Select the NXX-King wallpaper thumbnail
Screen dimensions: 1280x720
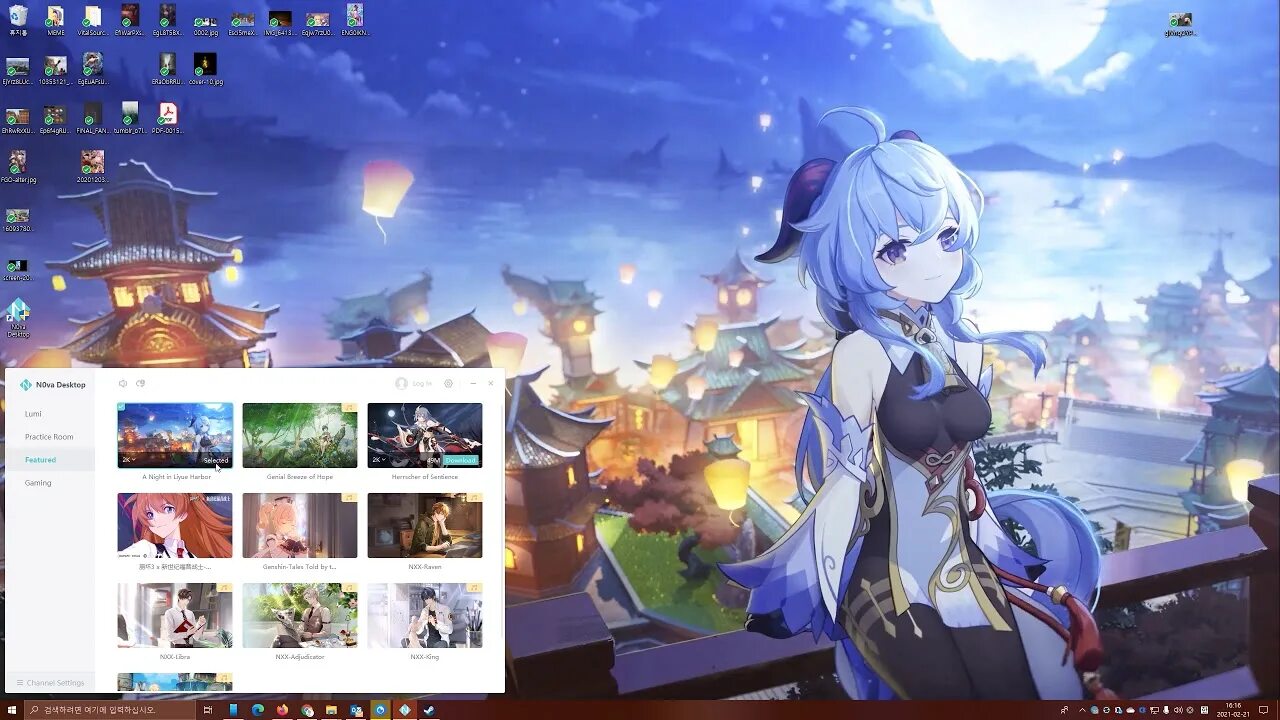425,615
